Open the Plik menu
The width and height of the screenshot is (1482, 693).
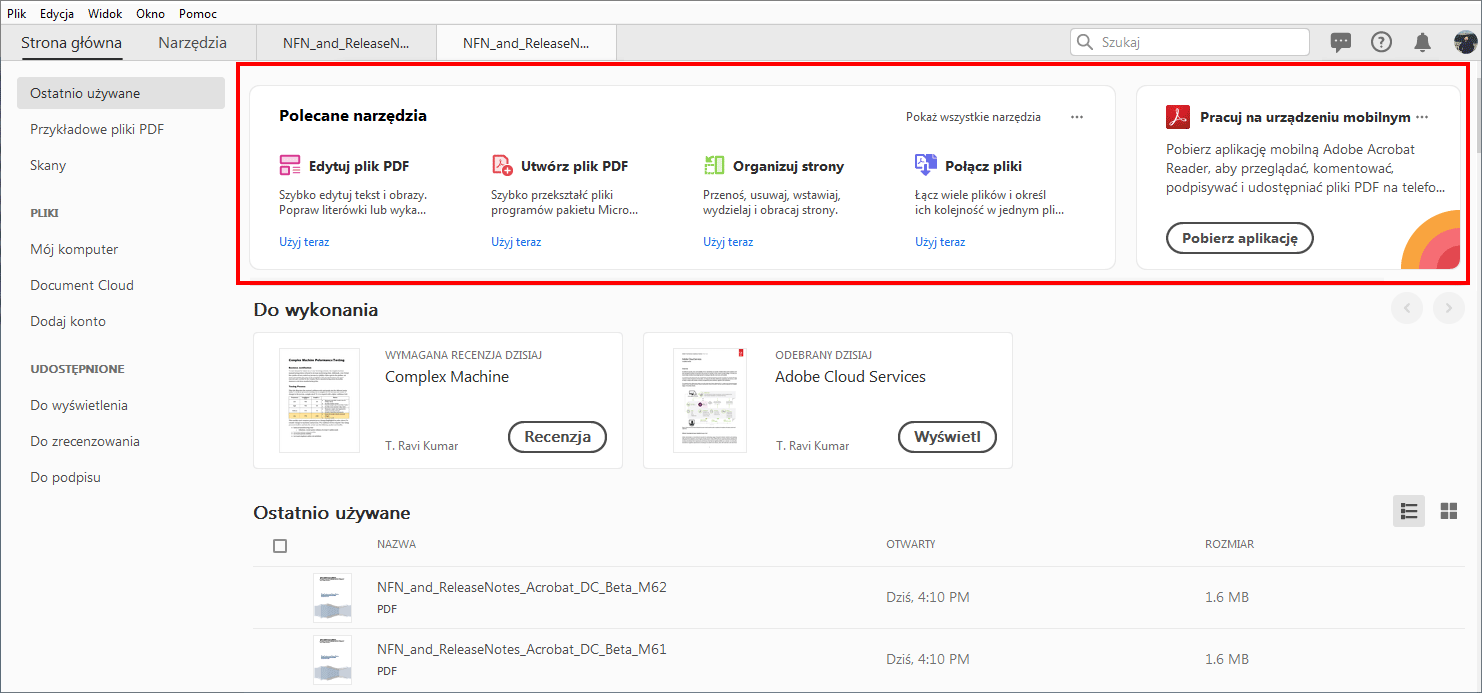pos(16,14)
